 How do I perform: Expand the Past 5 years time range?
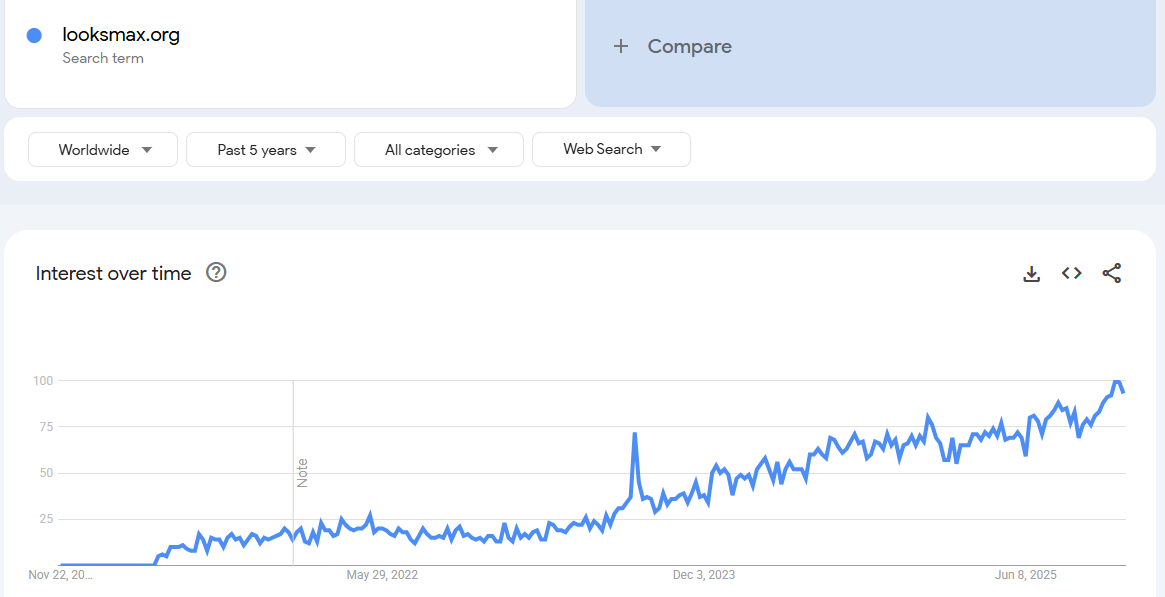(266, 150)
